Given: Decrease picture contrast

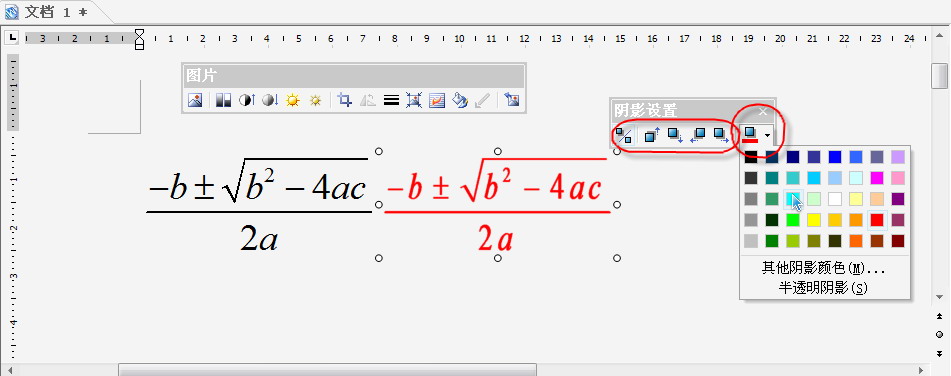Looking at the screenshot, I should pos(269,100).
